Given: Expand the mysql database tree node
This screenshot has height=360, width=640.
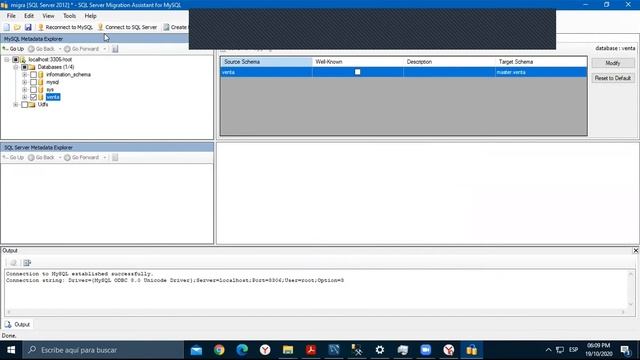Looking at the screenshot, I should point(24,82).
